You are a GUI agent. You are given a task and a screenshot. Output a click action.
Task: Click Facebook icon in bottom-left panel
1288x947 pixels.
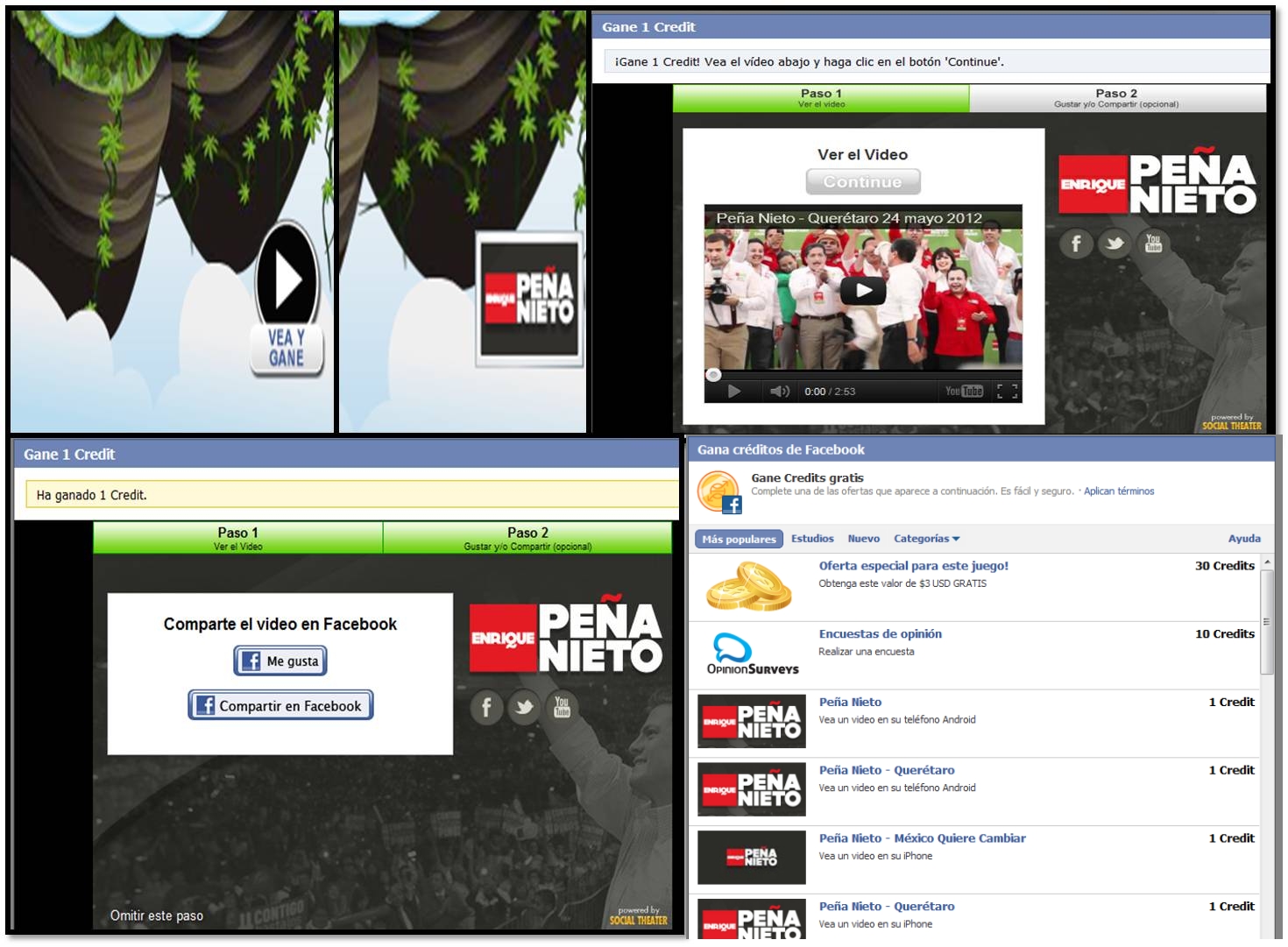(486, 707)
